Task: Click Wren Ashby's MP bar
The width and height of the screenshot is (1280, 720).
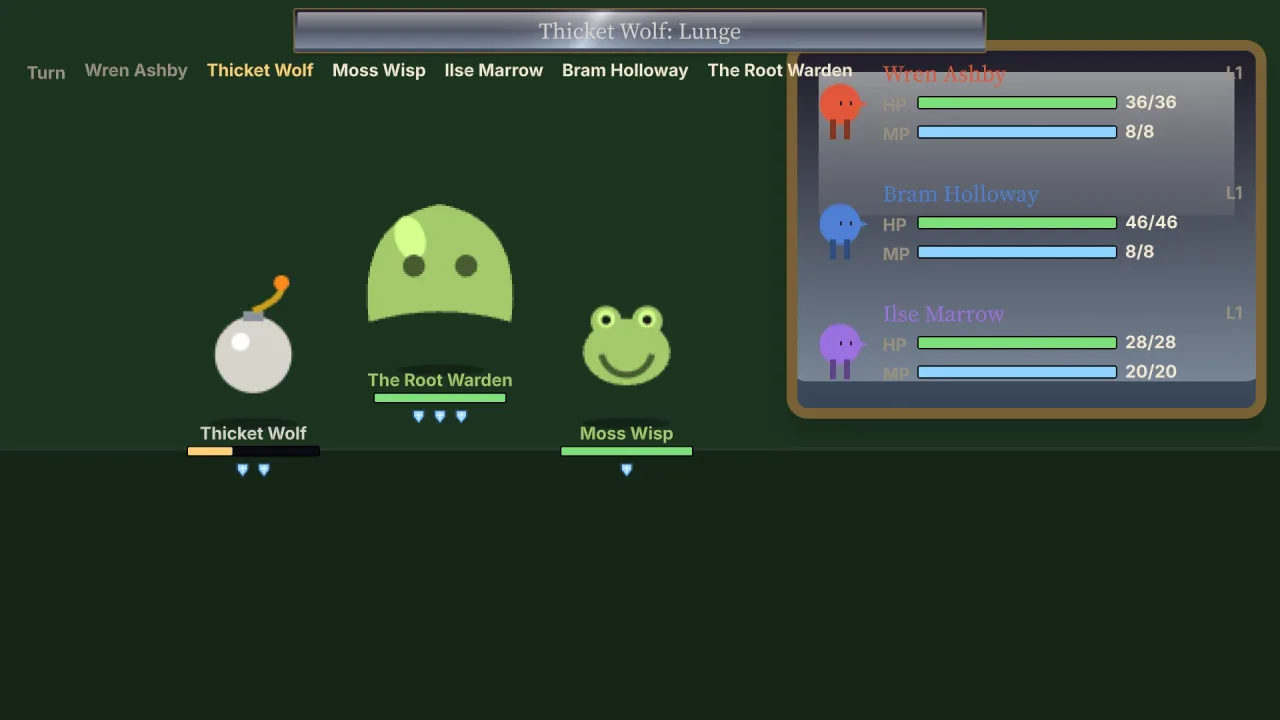Action: [1017, 132]
